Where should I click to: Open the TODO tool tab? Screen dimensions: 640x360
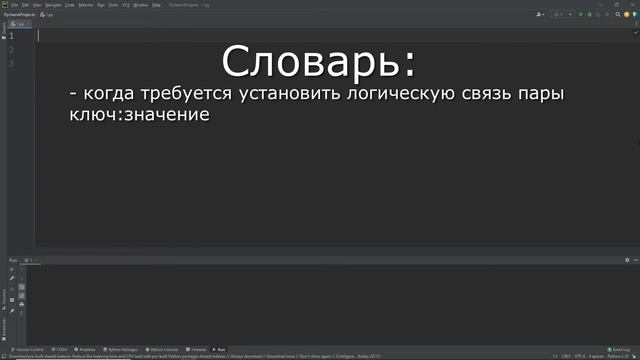[x=60, y=350]
